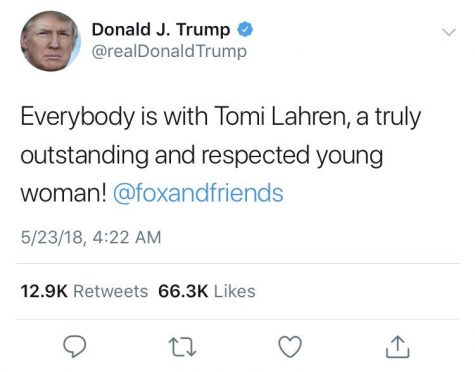
Task: Expand the tweet options chevron
Action: [449, 32]
